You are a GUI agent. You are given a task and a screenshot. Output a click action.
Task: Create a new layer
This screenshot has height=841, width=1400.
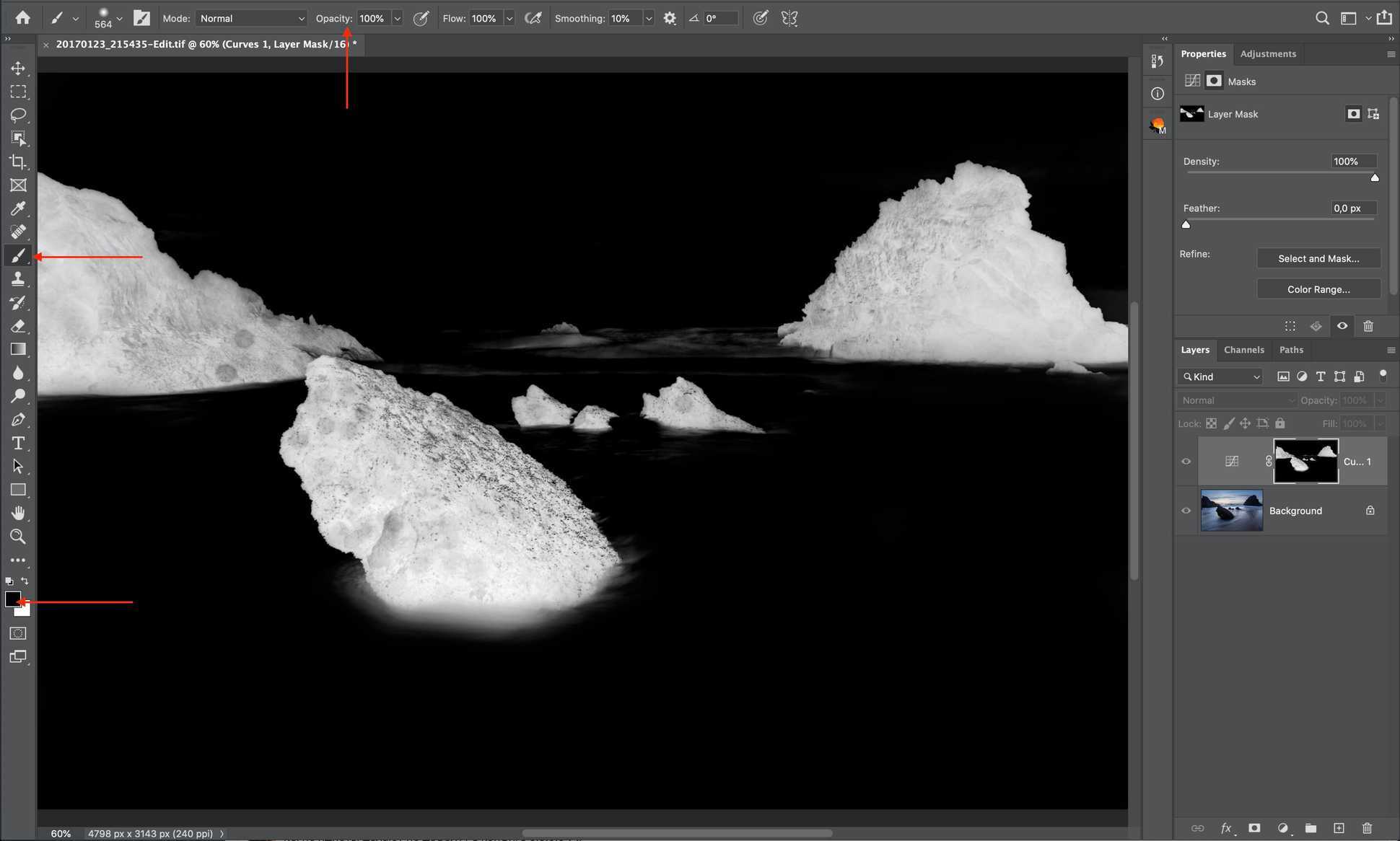coord(1339,828)
